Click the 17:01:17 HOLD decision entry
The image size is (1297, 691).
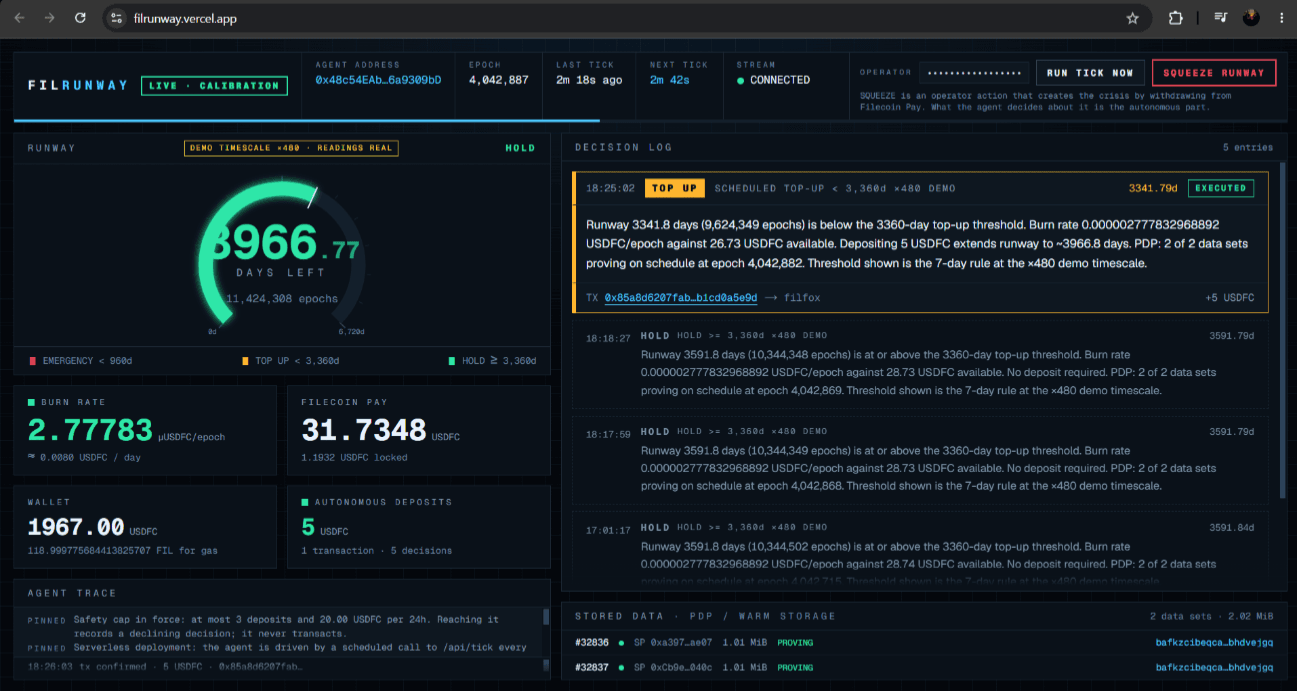[920, 550]
